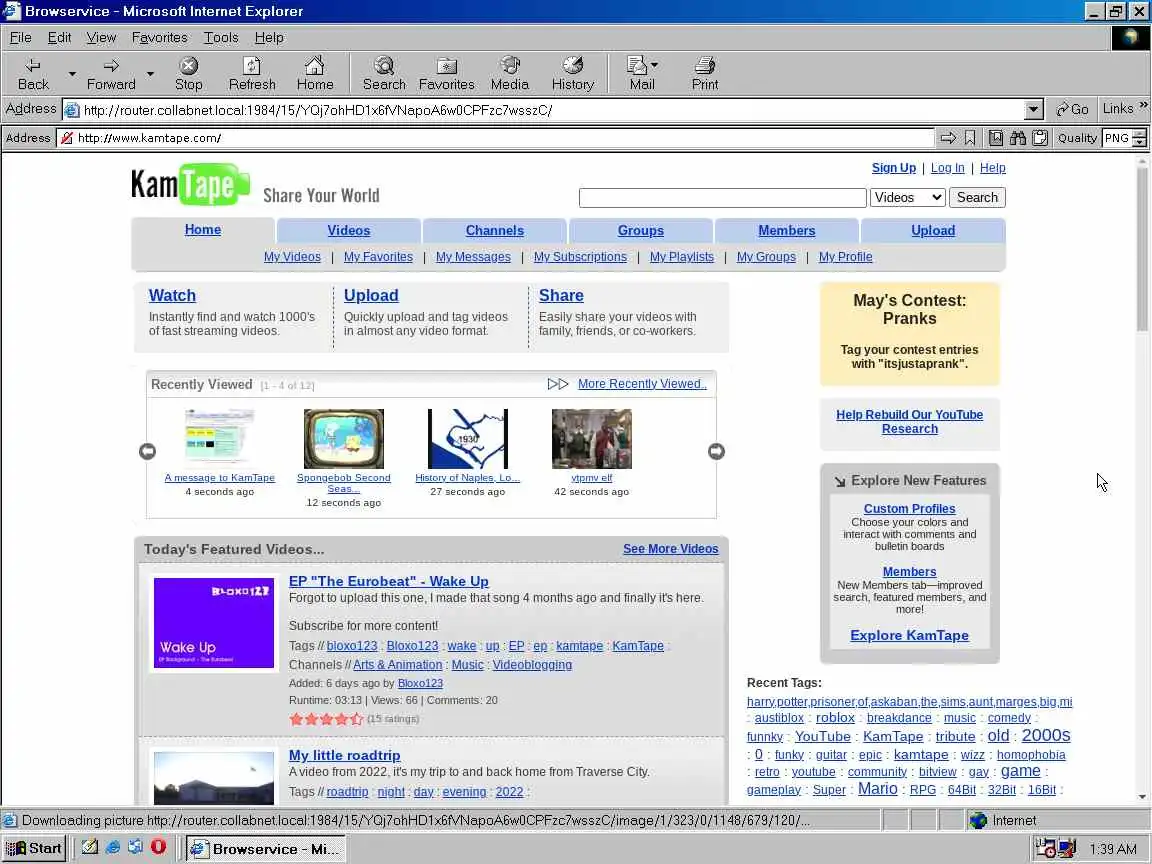This screenshot has height=864, width=1152.
Task: Open the Upload tab
Action: (933, 231)
